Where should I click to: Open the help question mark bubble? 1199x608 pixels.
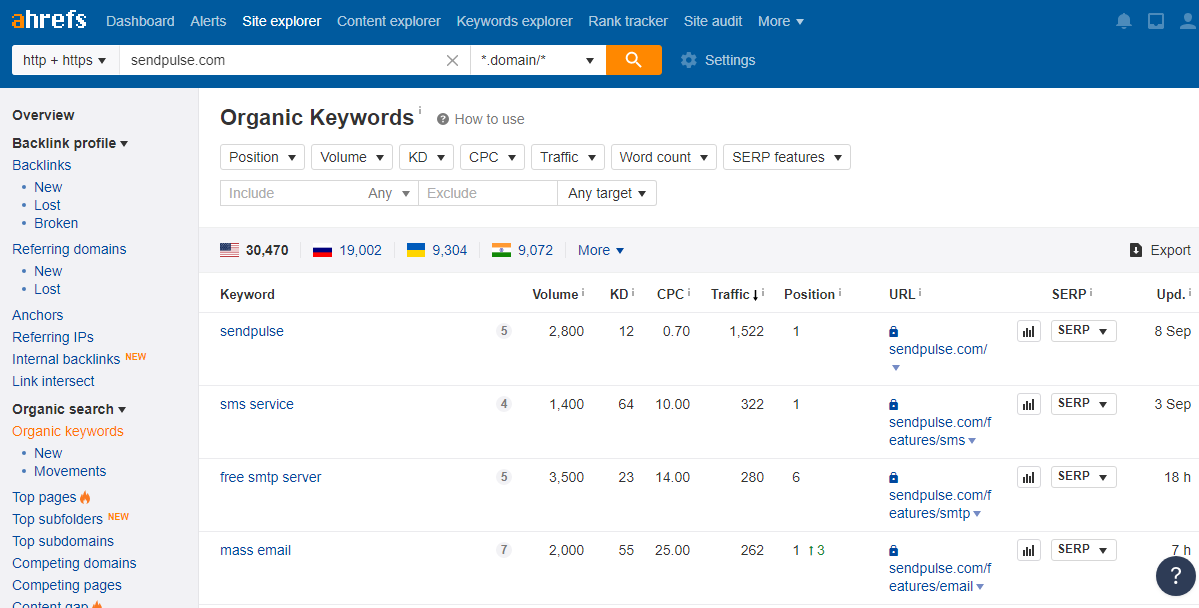coord(1175,575)
